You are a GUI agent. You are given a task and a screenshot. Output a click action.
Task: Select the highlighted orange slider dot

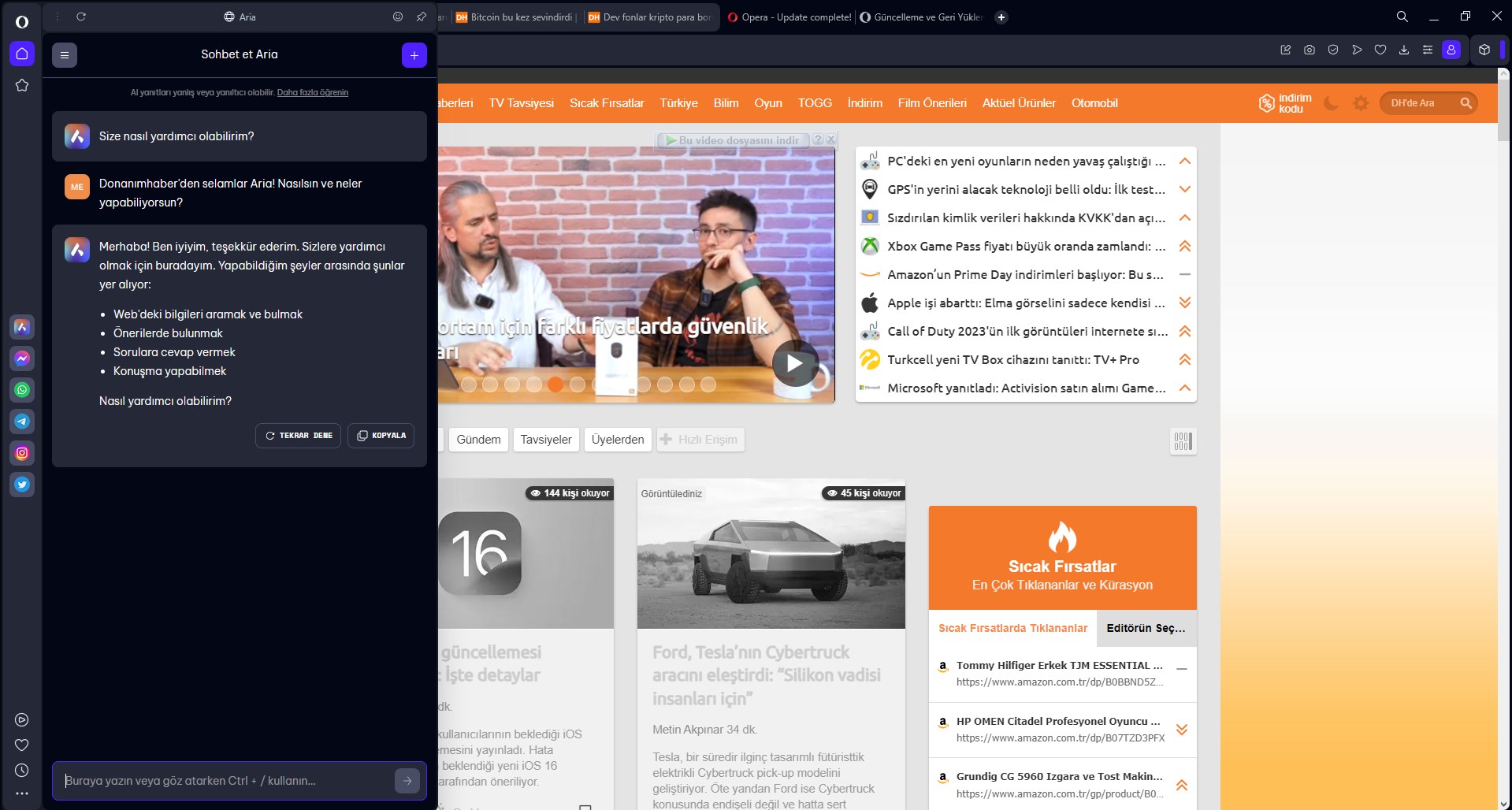[x=555, y=385]
